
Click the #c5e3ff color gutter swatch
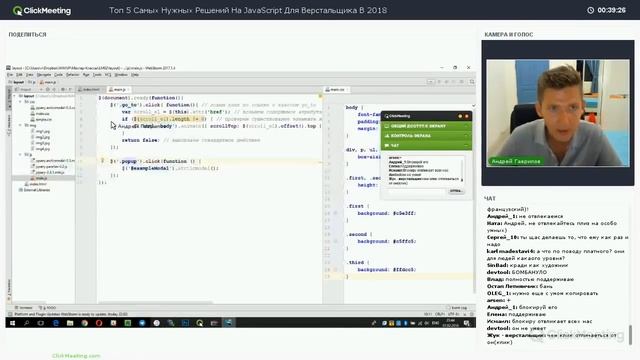(336, 213)
